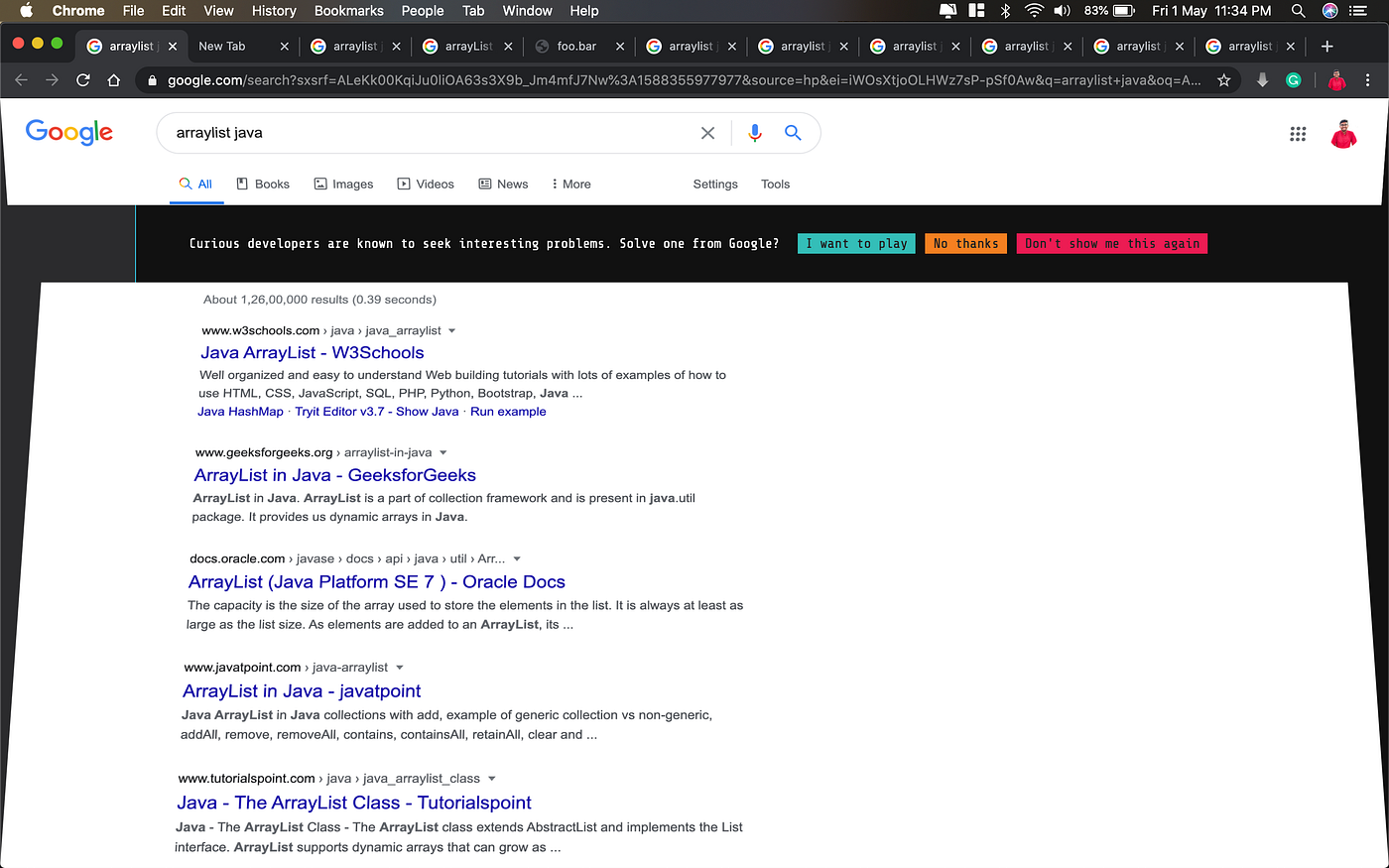Open the home page via the house icon
Screen dimensions: 1389x868
point(114,80)
